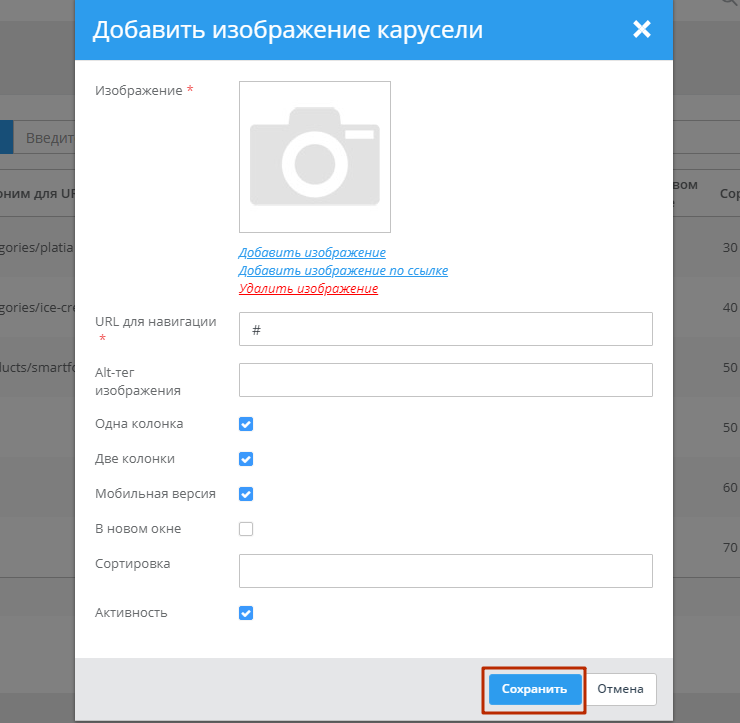Open the 'Добавить изображение' upload link
This screenshot has height=723, width=740.
tap(312, 253)
